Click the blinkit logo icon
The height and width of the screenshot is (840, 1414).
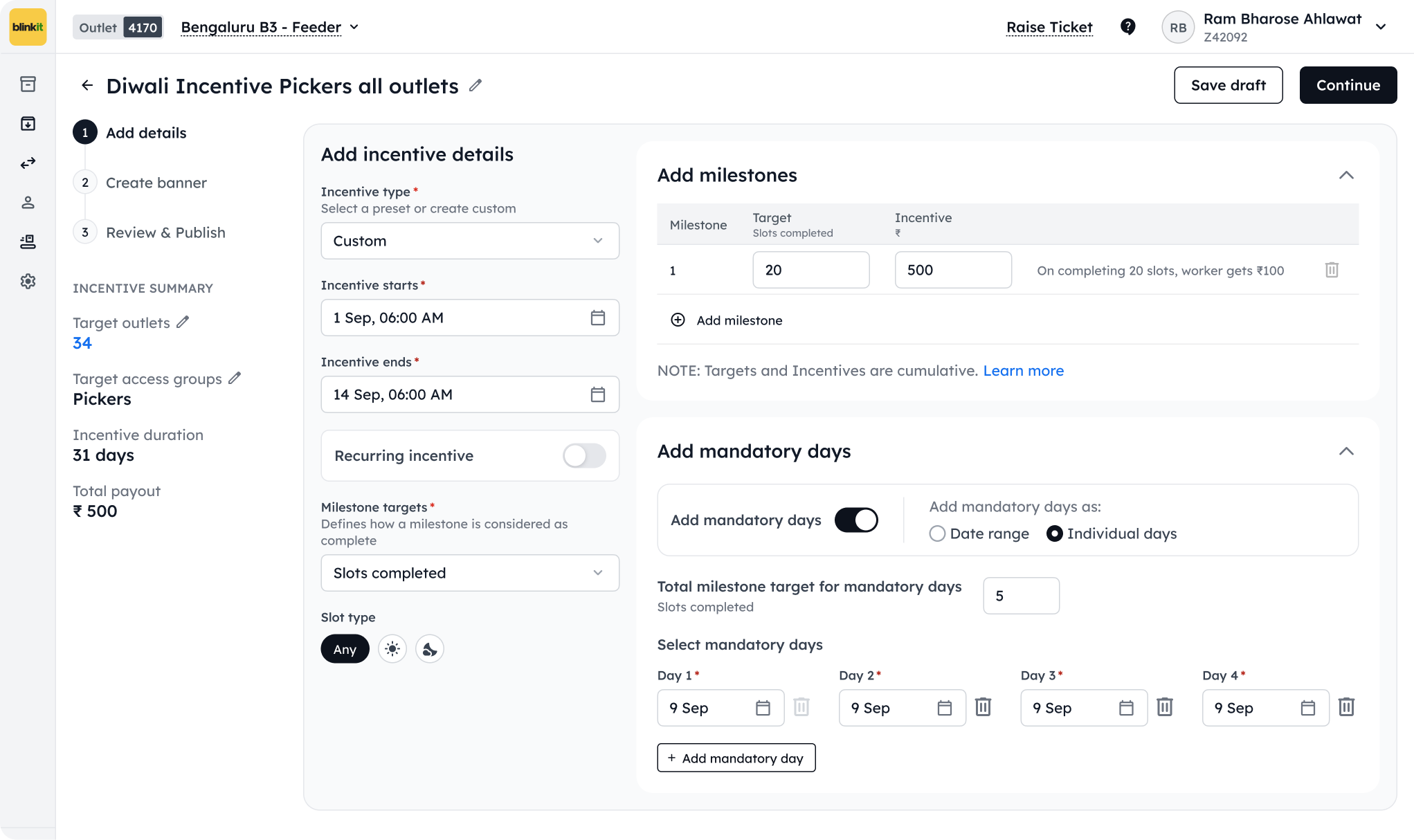click(28, 27)
